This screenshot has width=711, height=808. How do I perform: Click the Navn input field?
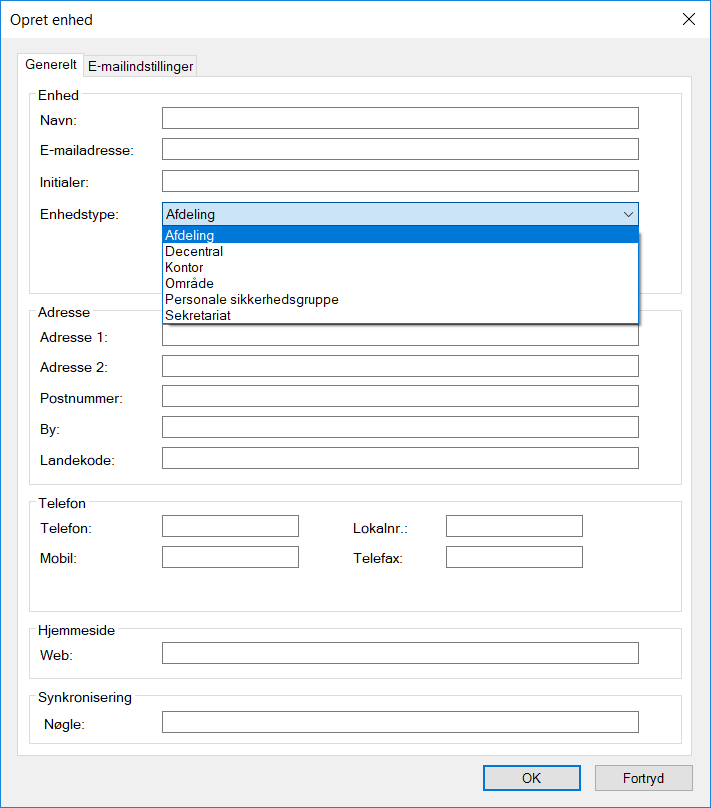[x=400, y=118]
